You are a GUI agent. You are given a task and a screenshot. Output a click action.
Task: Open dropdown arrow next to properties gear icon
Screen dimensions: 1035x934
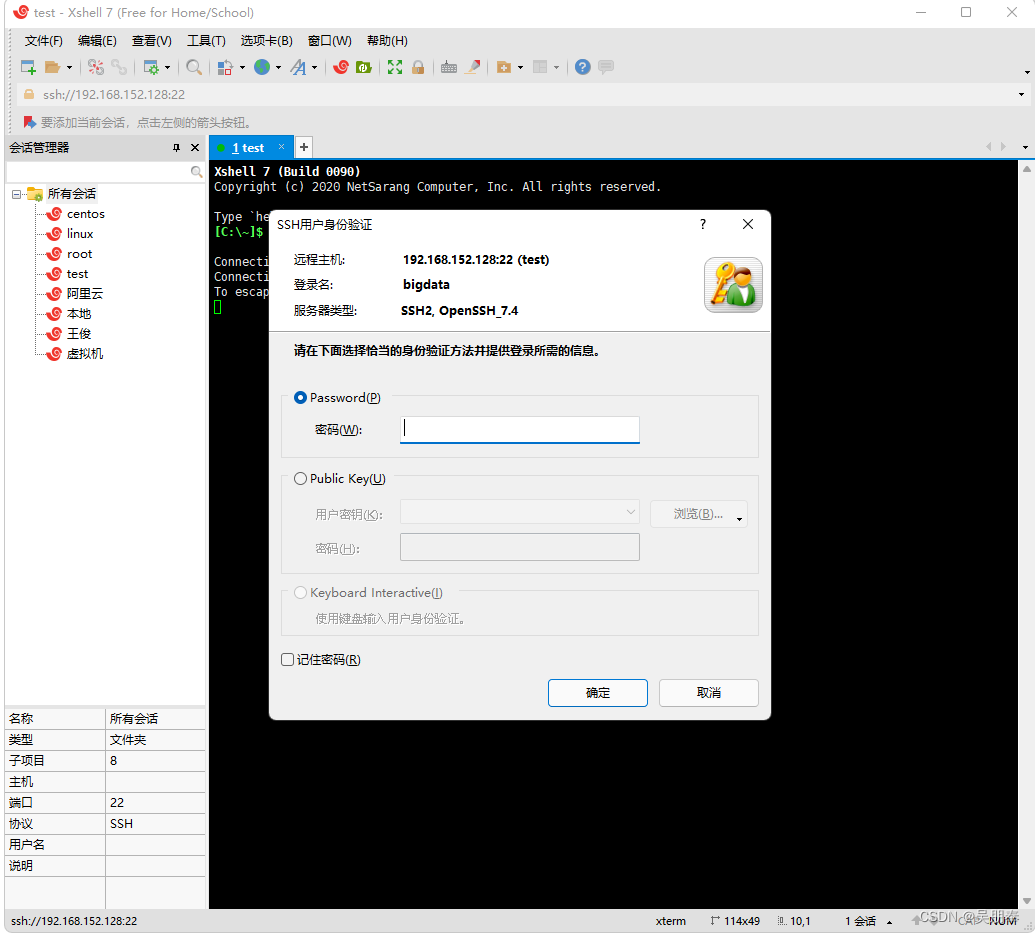(x=167, y=67)
